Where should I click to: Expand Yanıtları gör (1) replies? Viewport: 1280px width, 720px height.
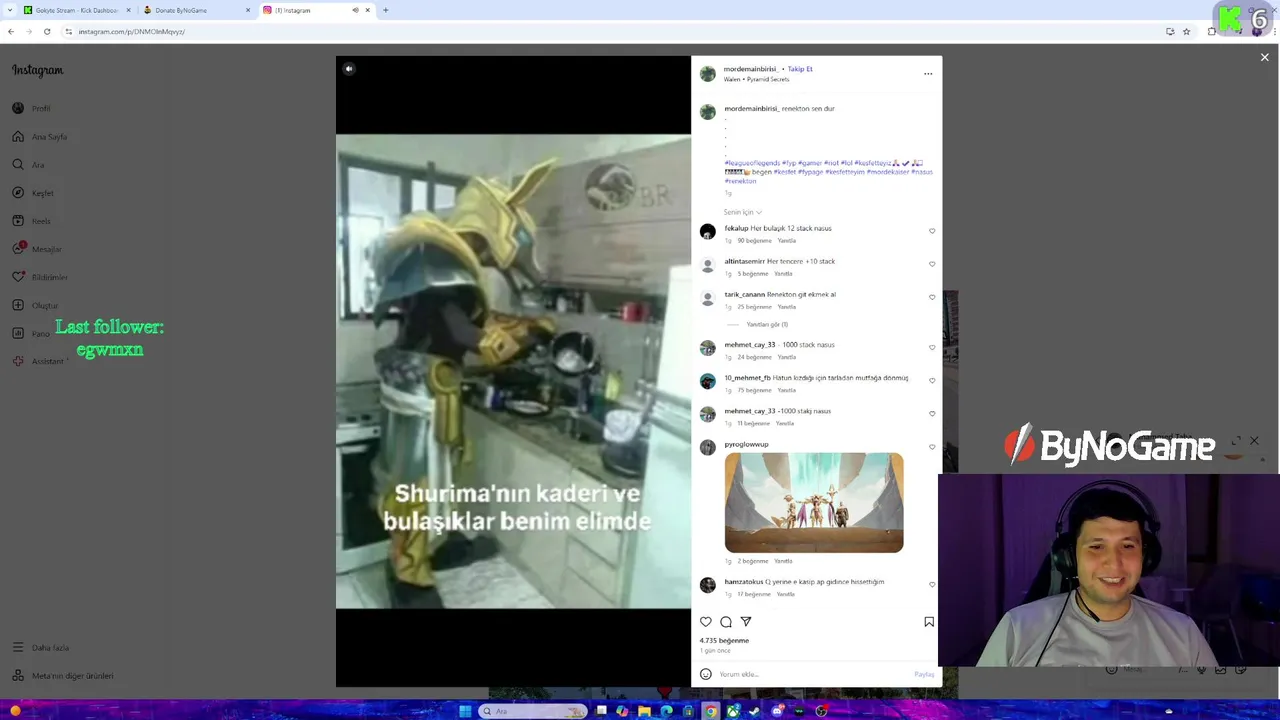[767, 324]
